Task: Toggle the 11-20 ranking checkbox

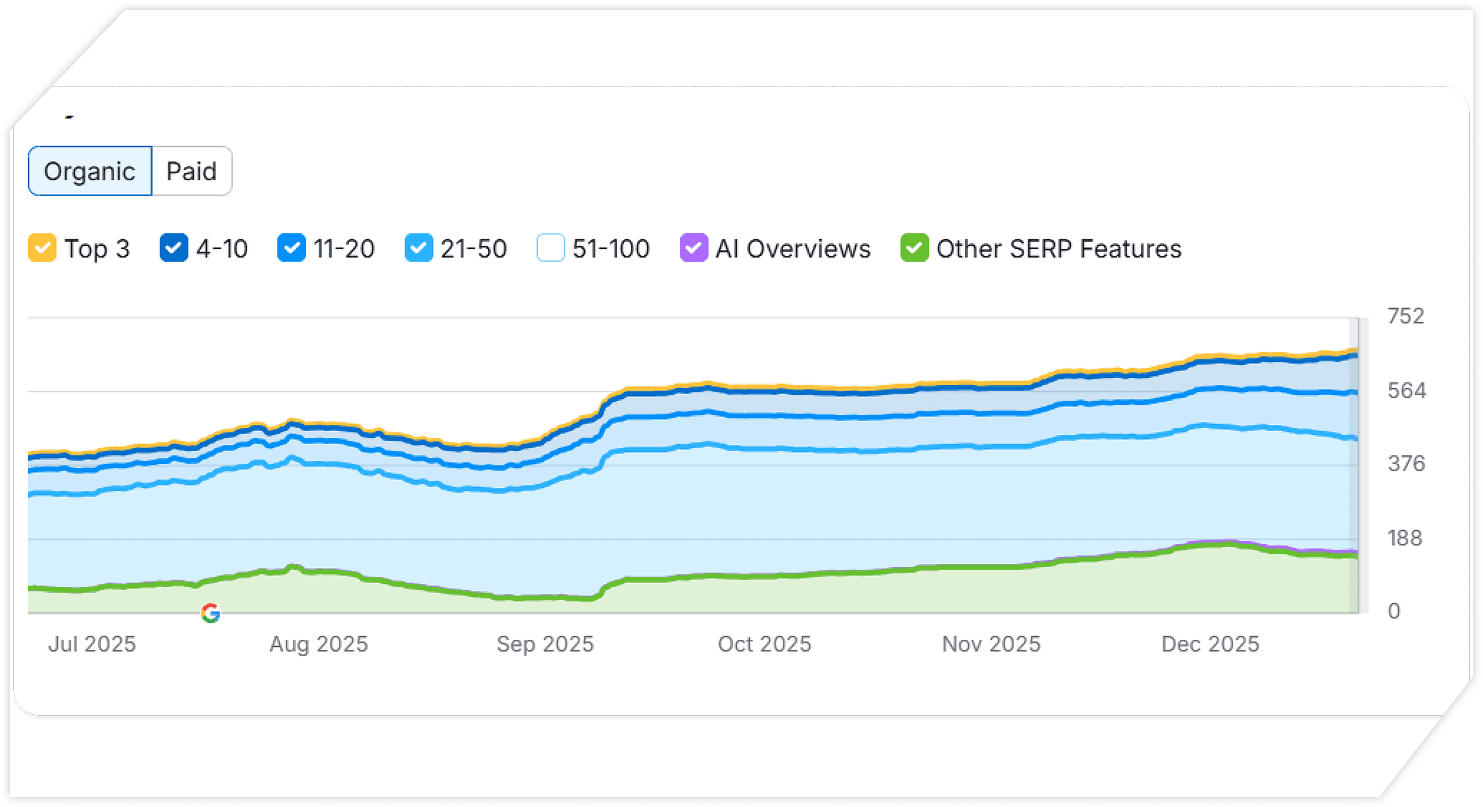Action: coord(292,248)
